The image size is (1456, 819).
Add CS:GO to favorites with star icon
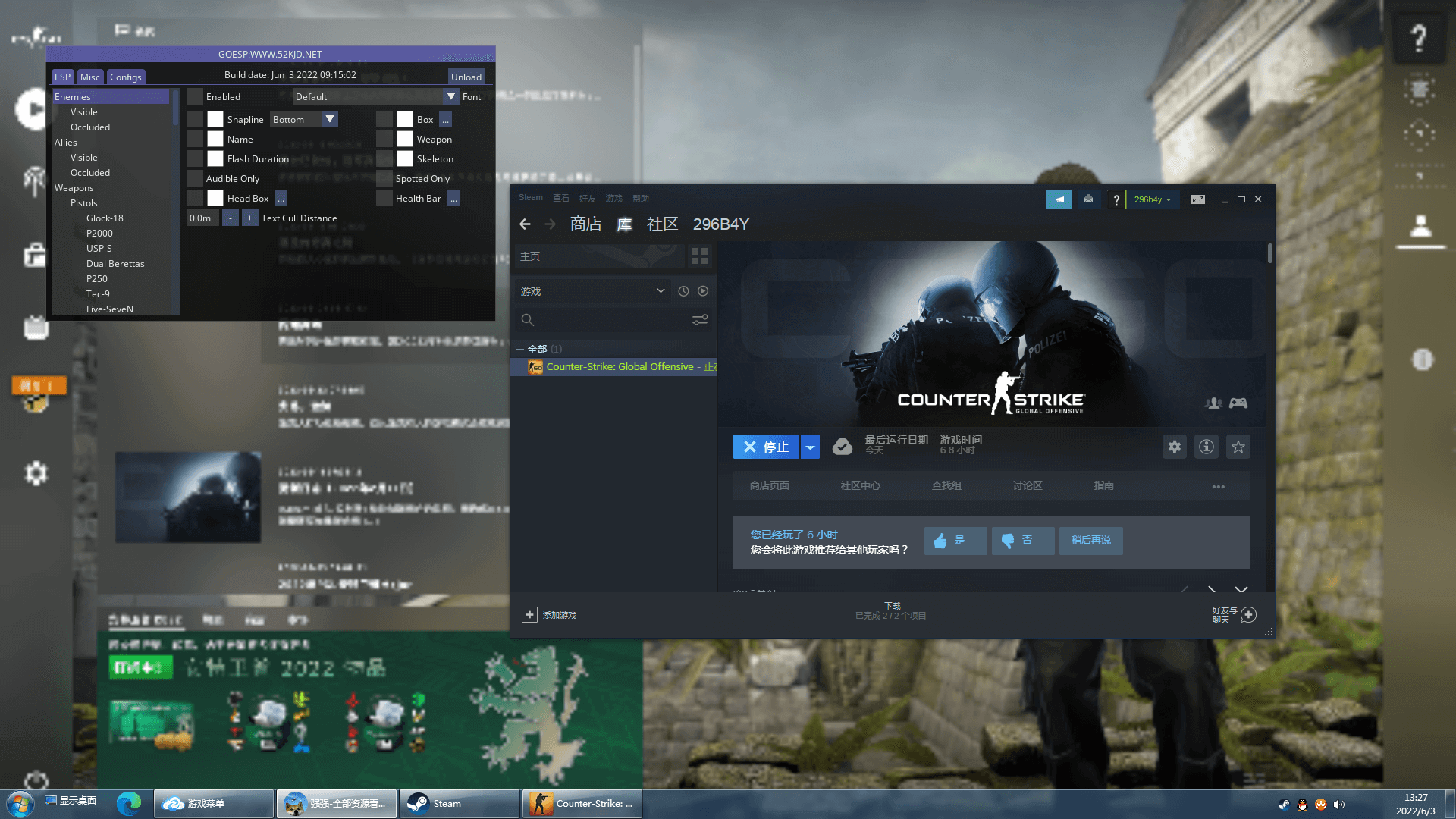pos(1238,447)
